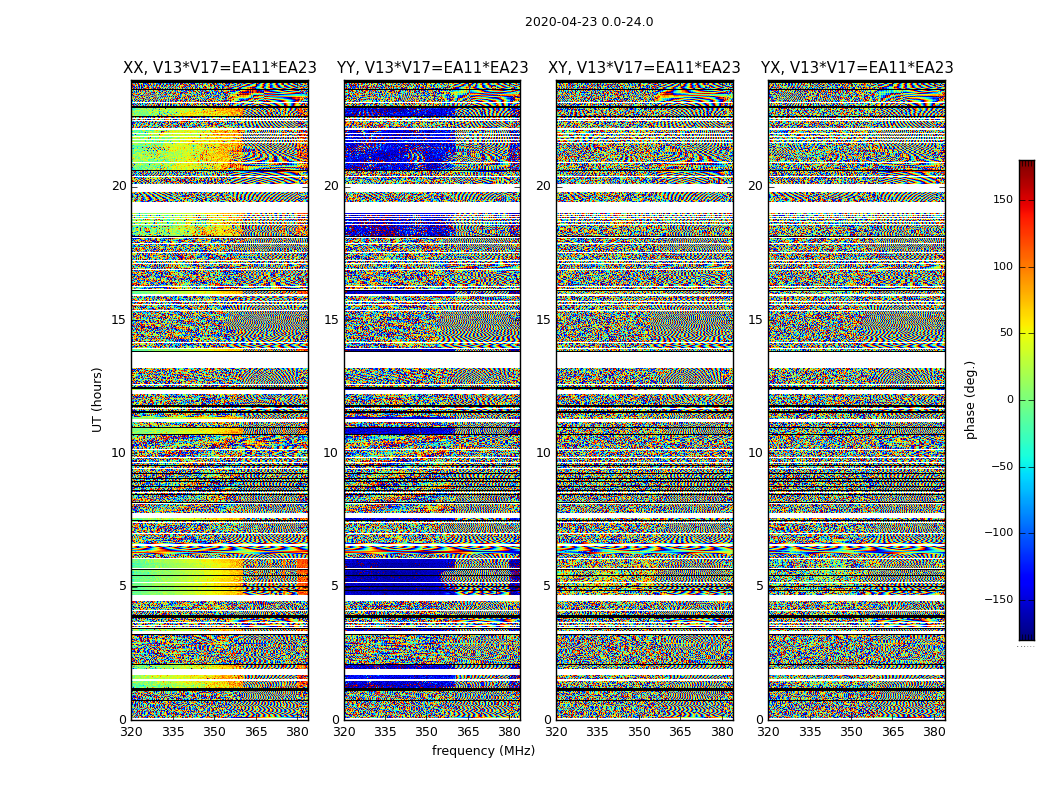
Task: Click the '10' UT tick beside YY panel
Action: point(331,453)
